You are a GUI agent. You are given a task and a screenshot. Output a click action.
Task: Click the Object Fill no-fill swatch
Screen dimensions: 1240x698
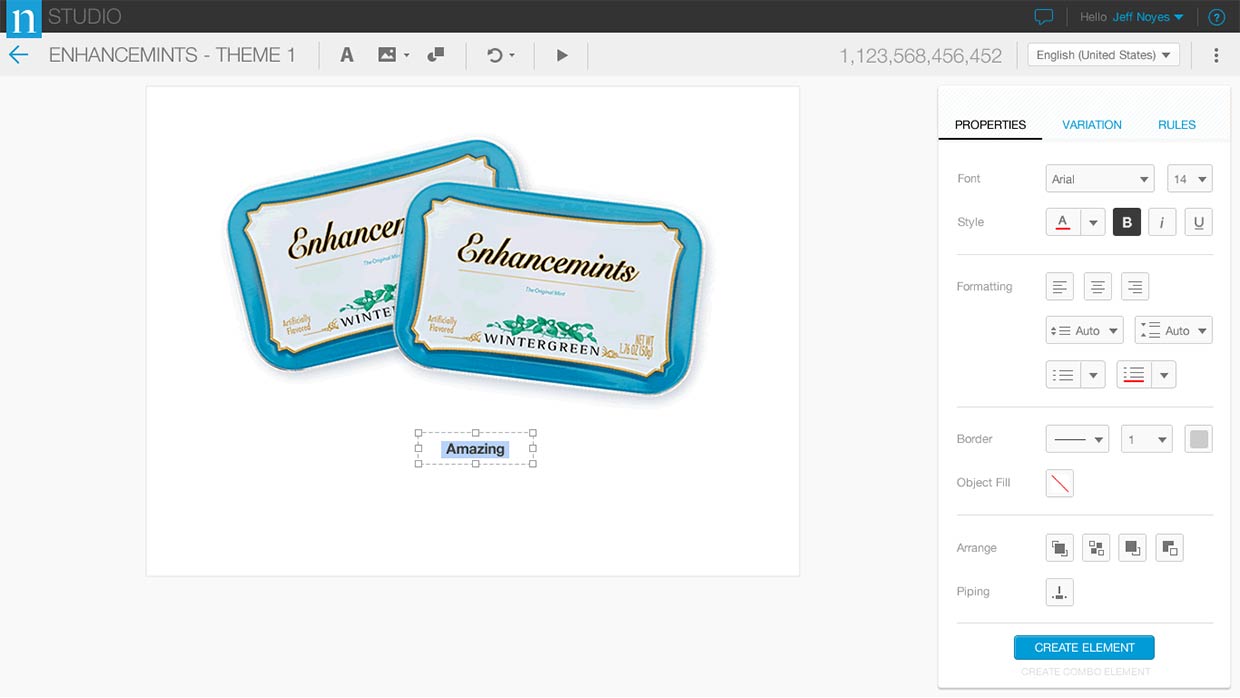pyautogui.click(x=1060, y=484)
